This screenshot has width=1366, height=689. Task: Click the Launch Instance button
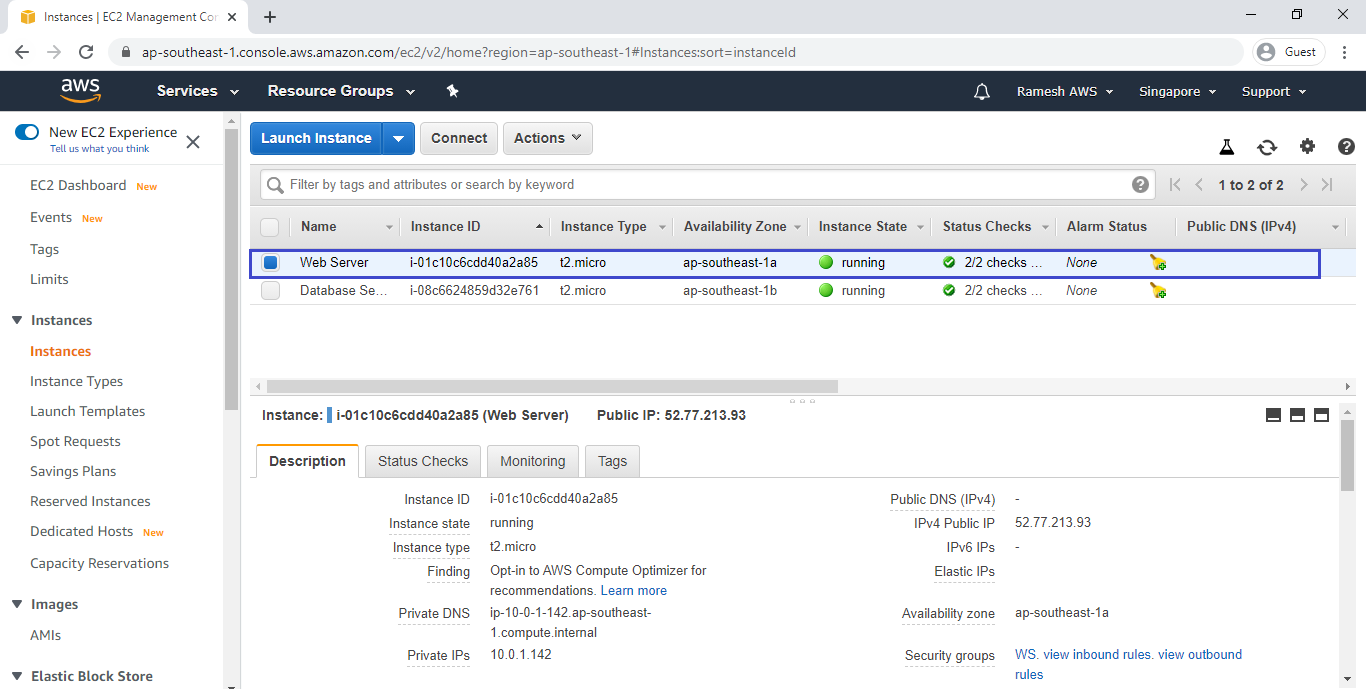click(x=316, y=138)
